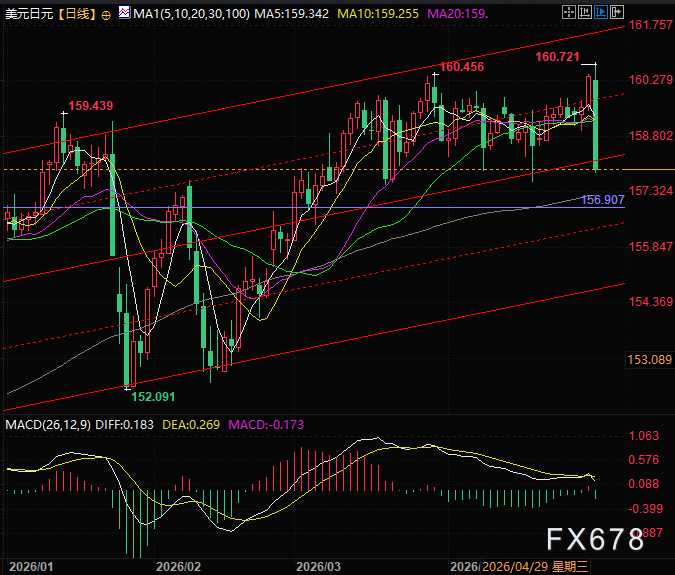Click the MA10:159.255 yellow label
The image size is (675, 575).
378,14
